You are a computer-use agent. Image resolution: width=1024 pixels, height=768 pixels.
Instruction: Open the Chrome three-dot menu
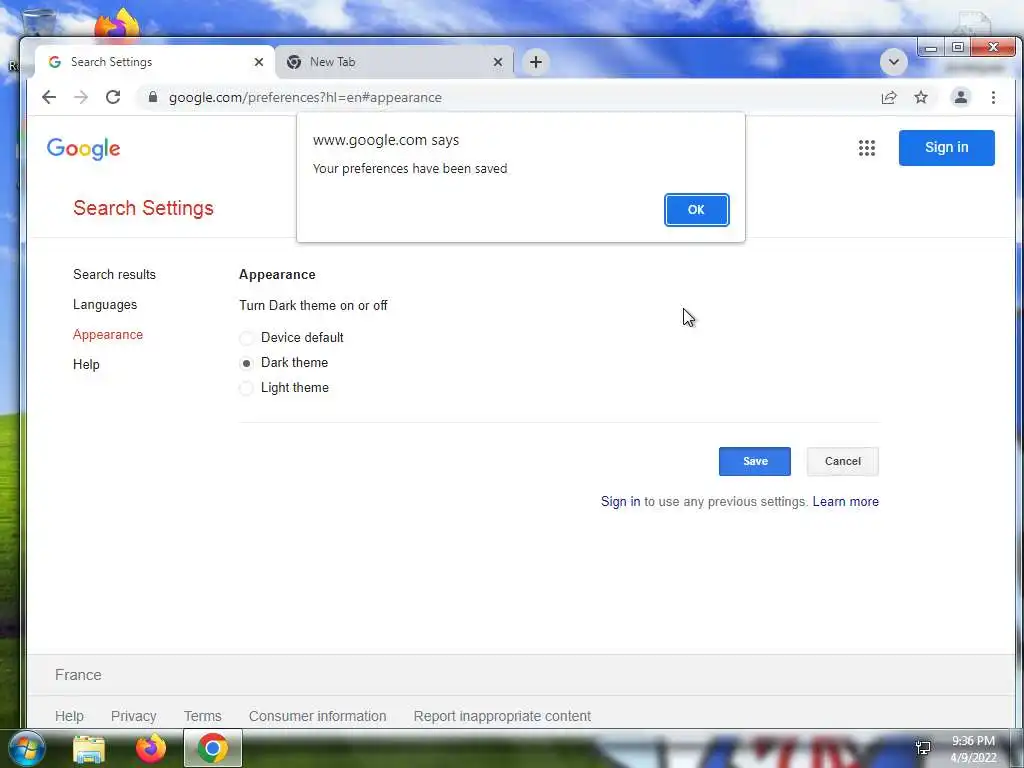993,97
